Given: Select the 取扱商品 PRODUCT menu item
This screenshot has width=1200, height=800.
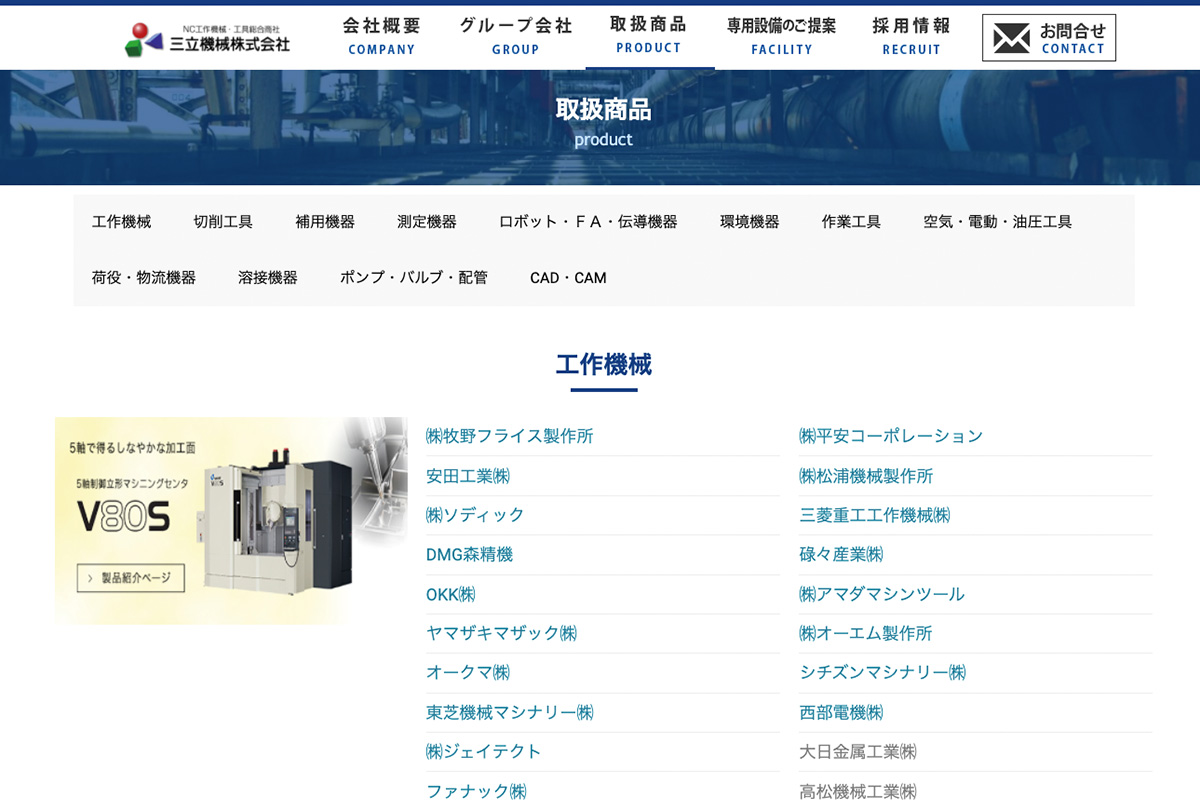Looking at the screenshot, I should pyautogui.click(x=649, y=35).
